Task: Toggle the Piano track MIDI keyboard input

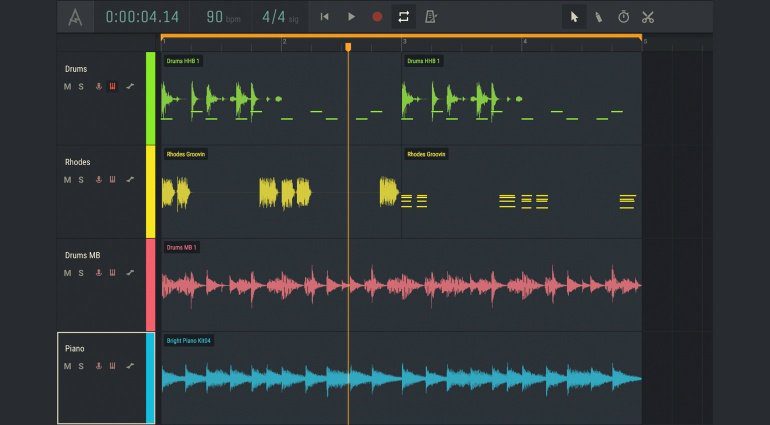Action: tap(112, 367)
